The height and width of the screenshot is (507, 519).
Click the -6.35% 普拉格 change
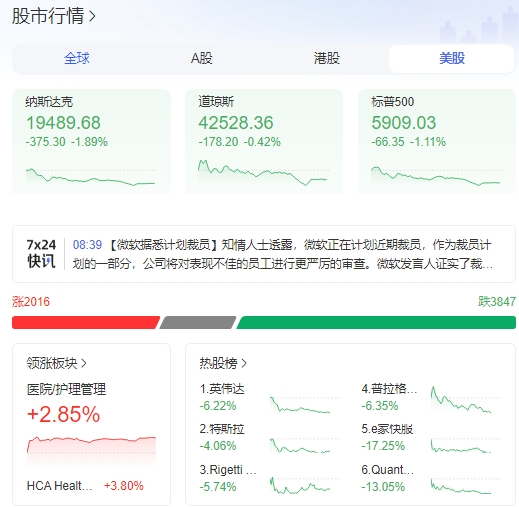380,406
